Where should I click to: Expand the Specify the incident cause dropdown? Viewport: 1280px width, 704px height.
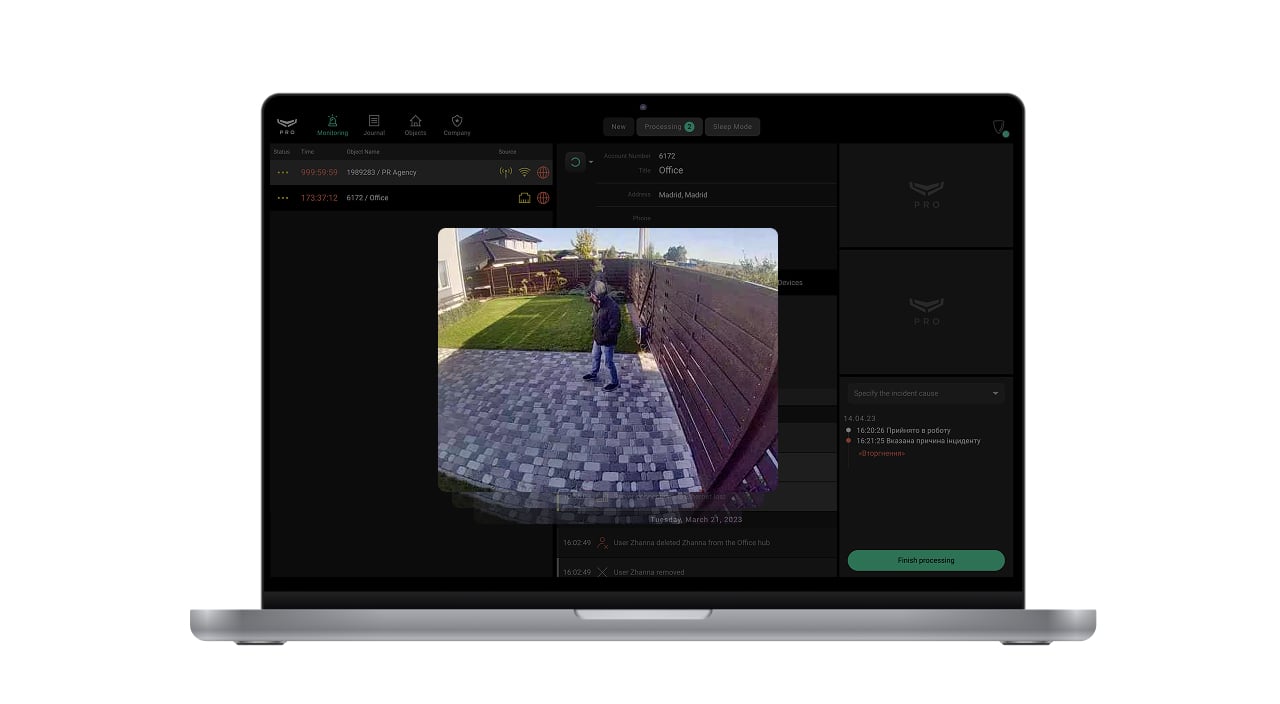(x=926, y=393)
